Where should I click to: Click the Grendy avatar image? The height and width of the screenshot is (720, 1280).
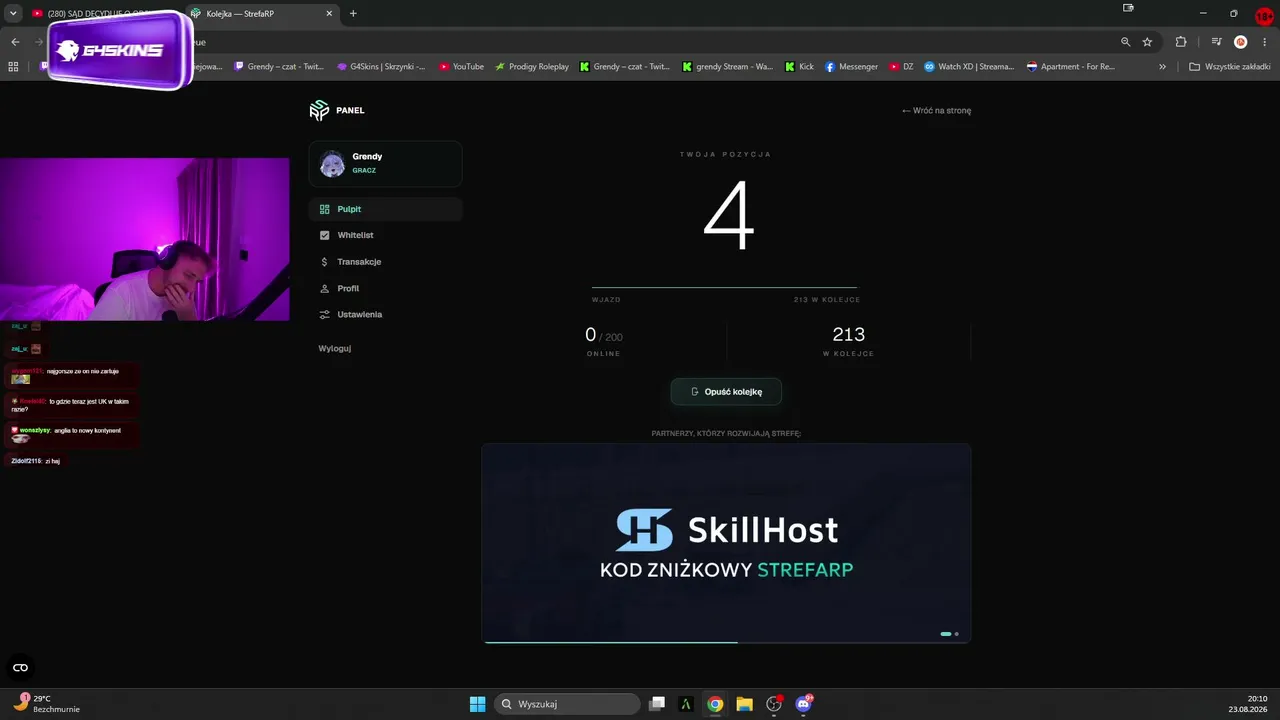(x=332, y=164)
